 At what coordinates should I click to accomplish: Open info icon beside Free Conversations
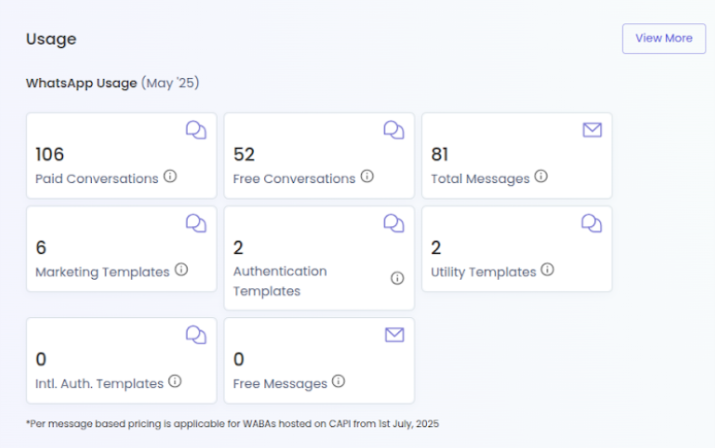tap(367, 176)
